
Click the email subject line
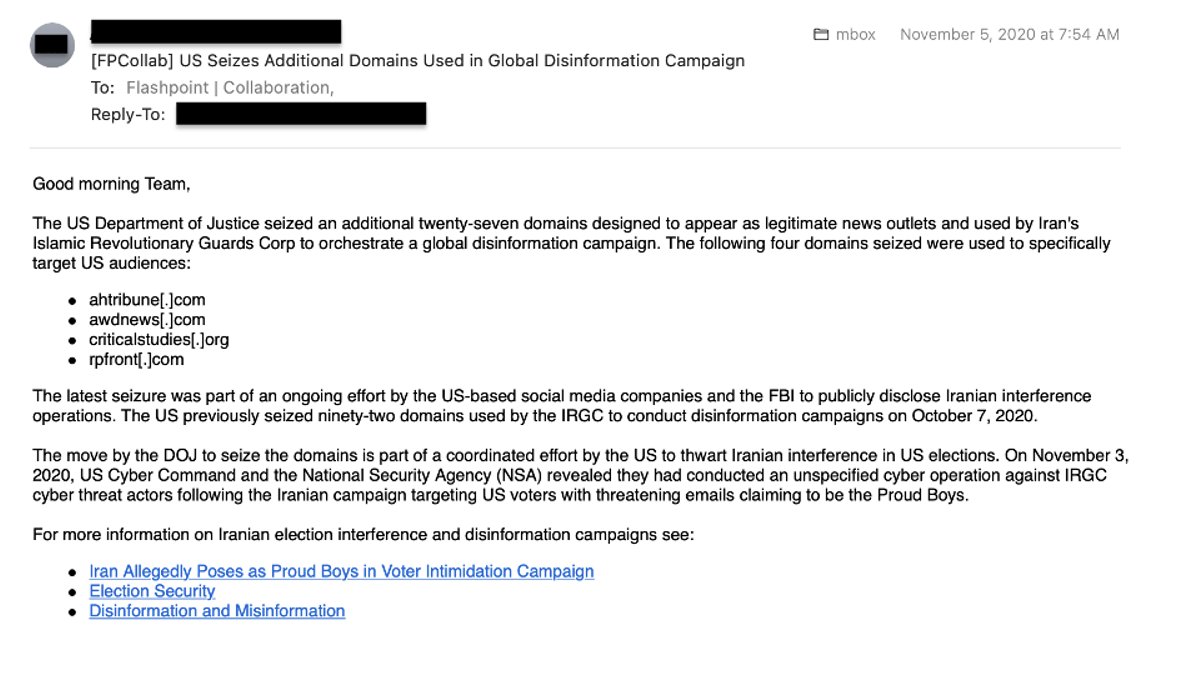click(417, 60)
